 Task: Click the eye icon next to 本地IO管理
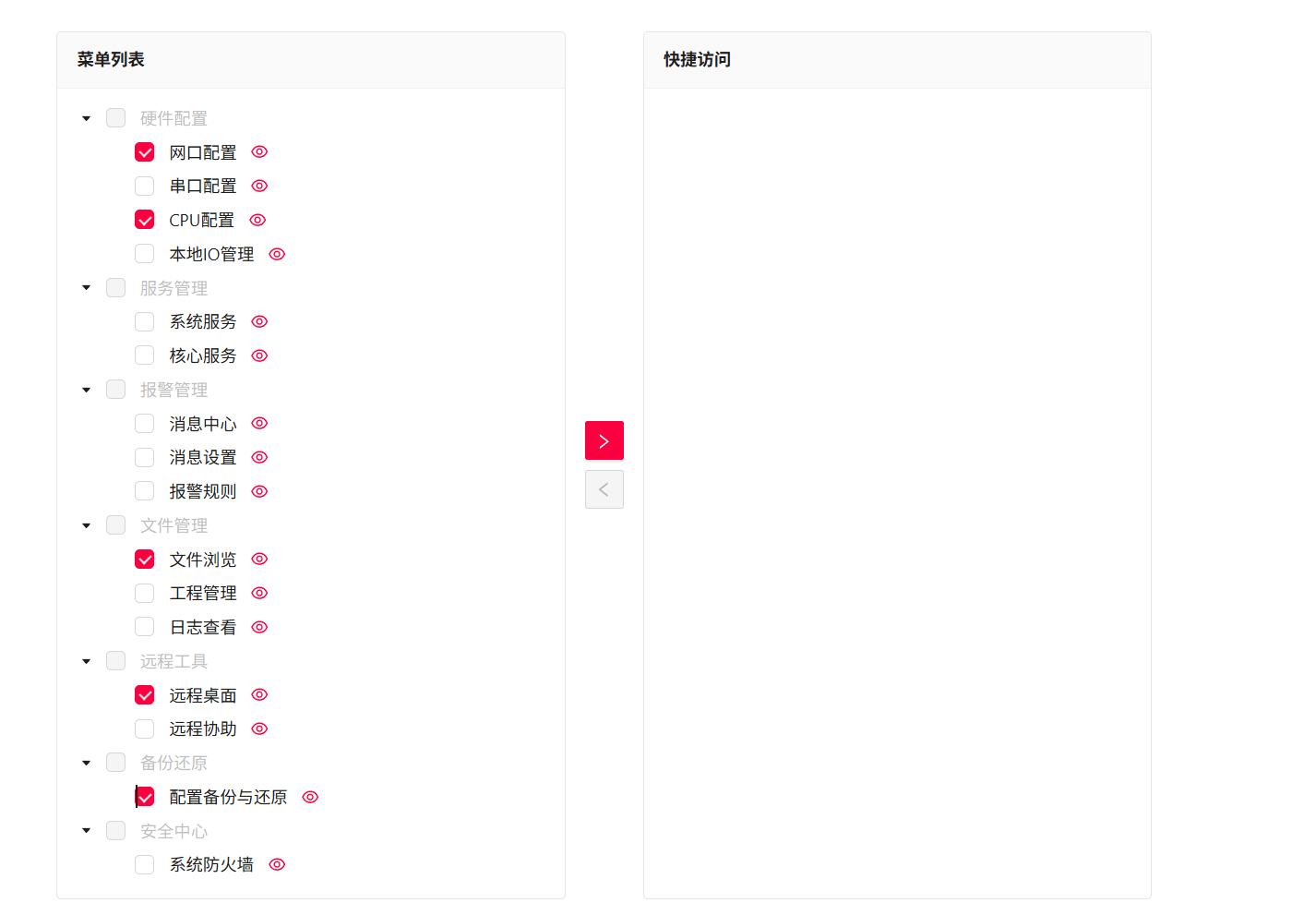point(277,254)
